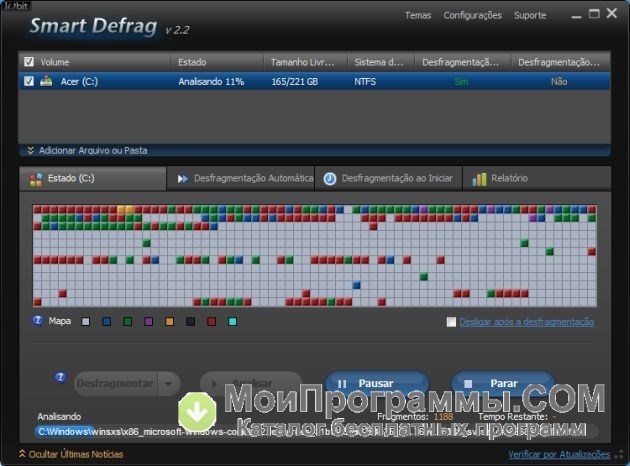This screenshot has height=466, width=630.
Task: Sort by the Estado column header
Action: pyautogui.click(x=217, y=62)
